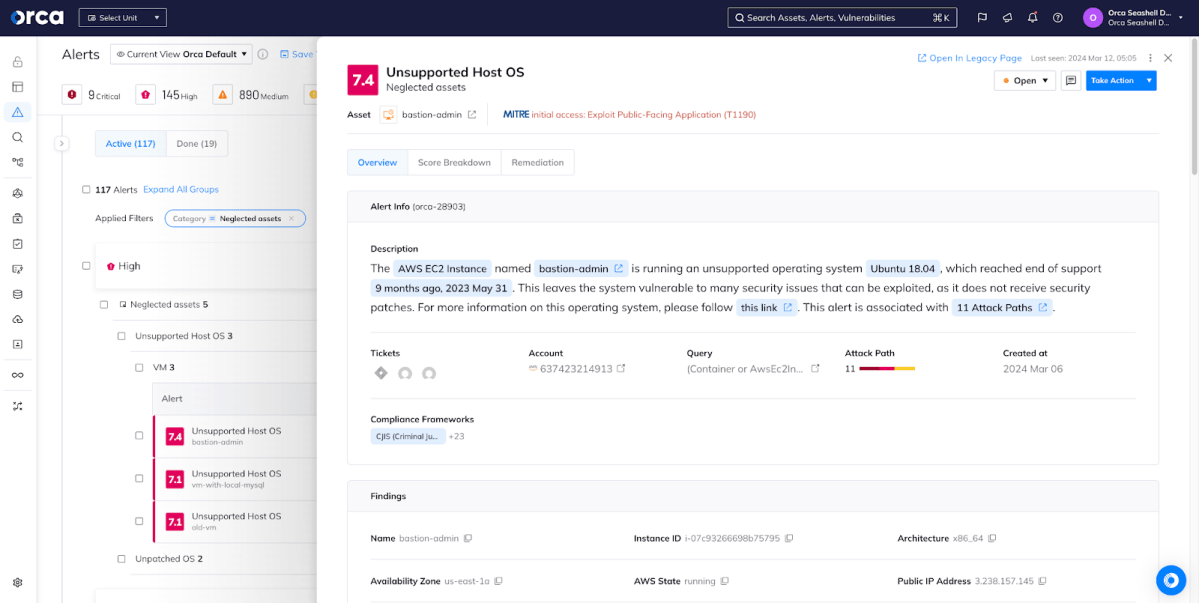The image size is (1199, 603).
Task: Click the Search Assets, Alerts, Vulnerabilities field
Action: (841, 17)
